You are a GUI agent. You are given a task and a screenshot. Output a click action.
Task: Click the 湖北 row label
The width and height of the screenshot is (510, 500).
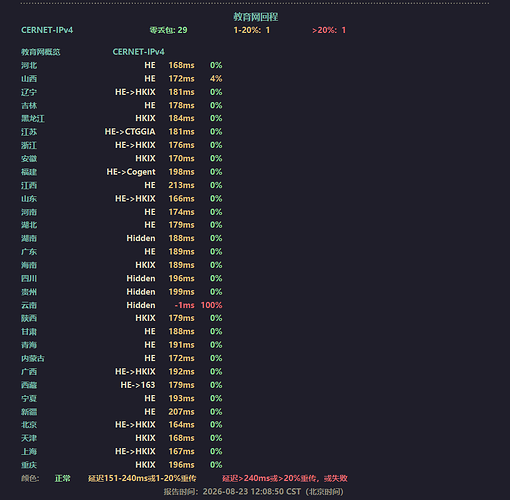[29, 225]
